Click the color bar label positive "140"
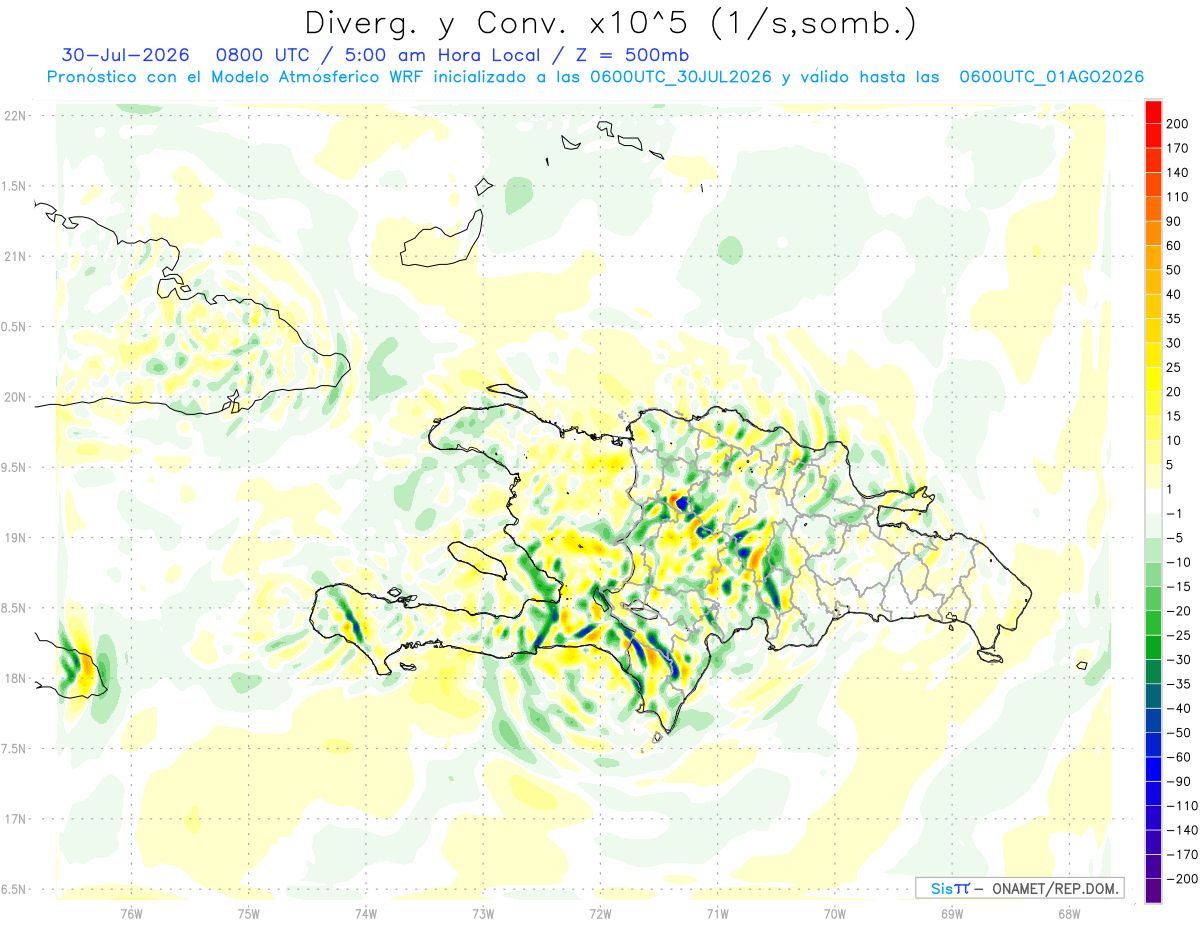The image size is (1200, 927). (1178, 173)
